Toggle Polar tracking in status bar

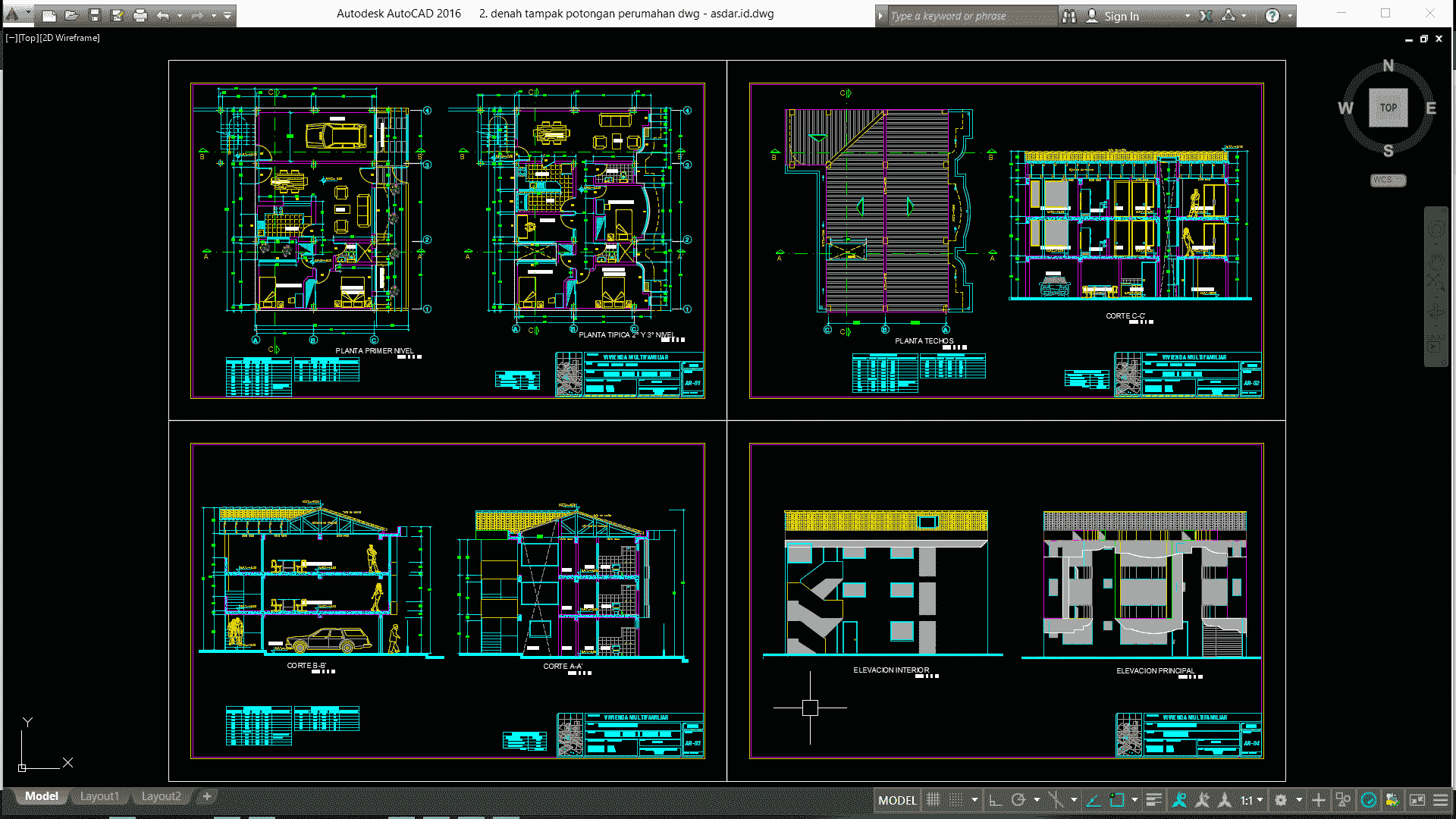(x=1018, y=800)
